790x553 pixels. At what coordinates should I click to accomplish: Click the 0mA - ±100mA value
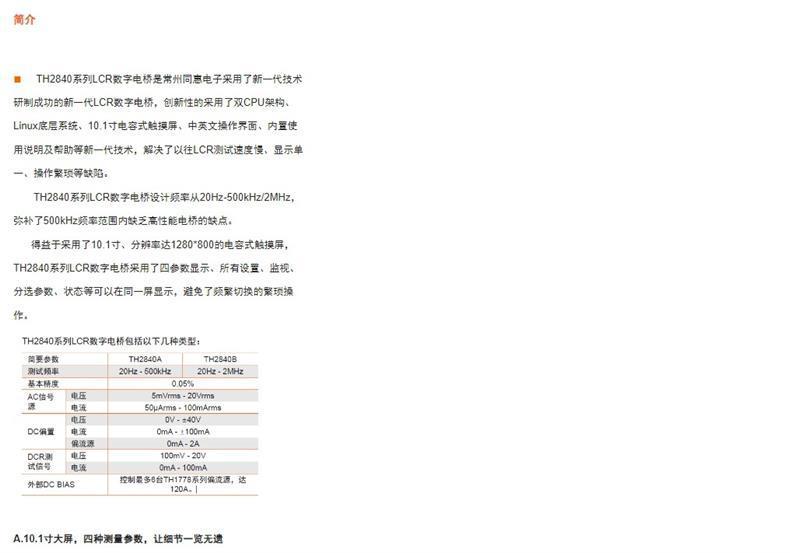coord(183,432)
